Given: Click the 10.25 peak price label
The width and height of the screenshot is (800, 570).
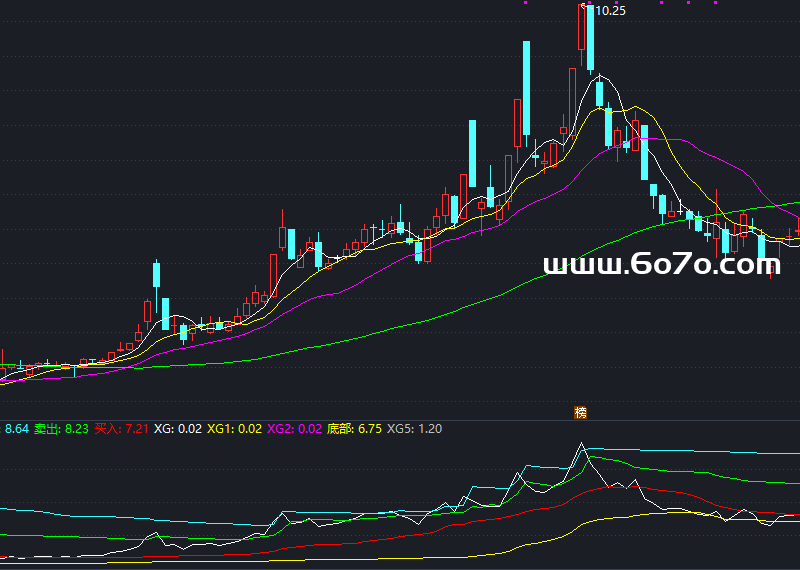Looking at the screenshot, I should pyautogui.click(x=610, y=11).
